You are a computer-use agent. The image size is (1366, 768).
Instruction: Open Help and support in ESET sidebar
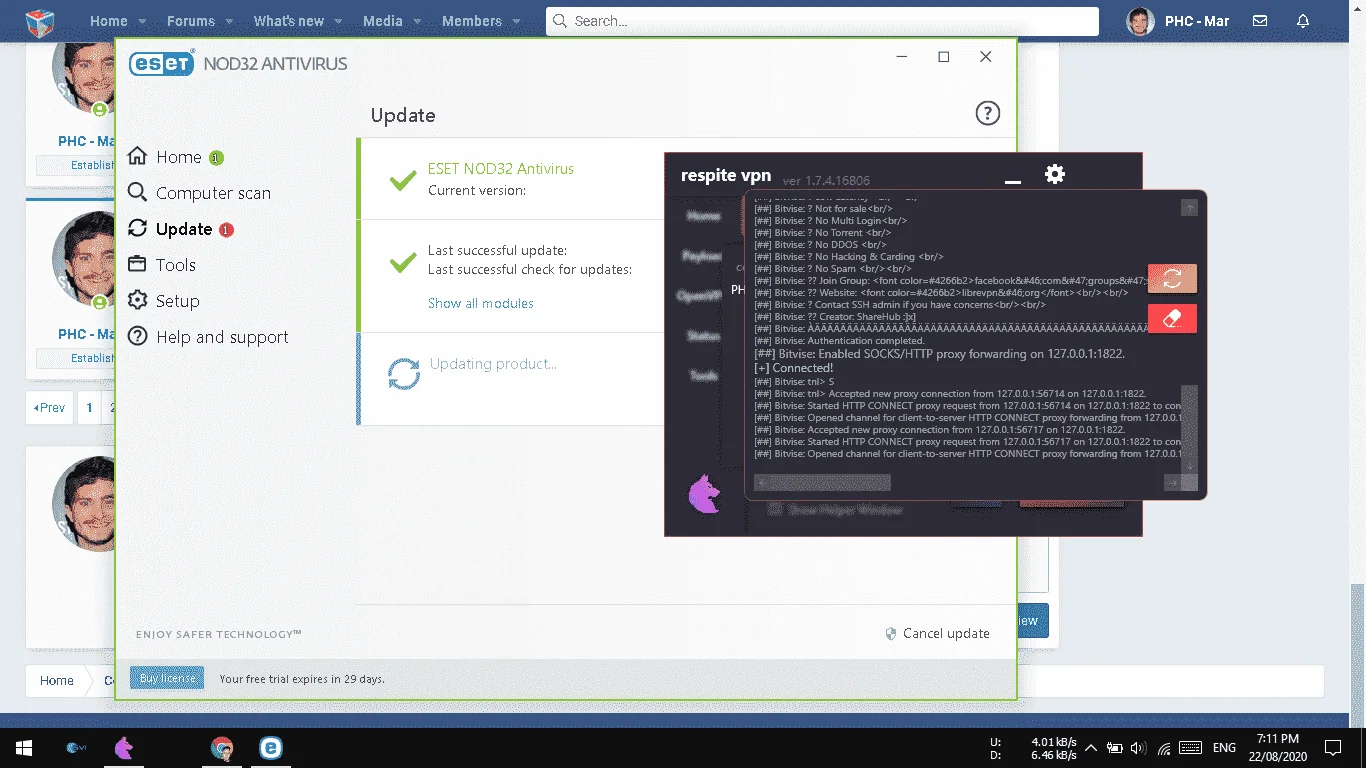(x=208, y=337)
